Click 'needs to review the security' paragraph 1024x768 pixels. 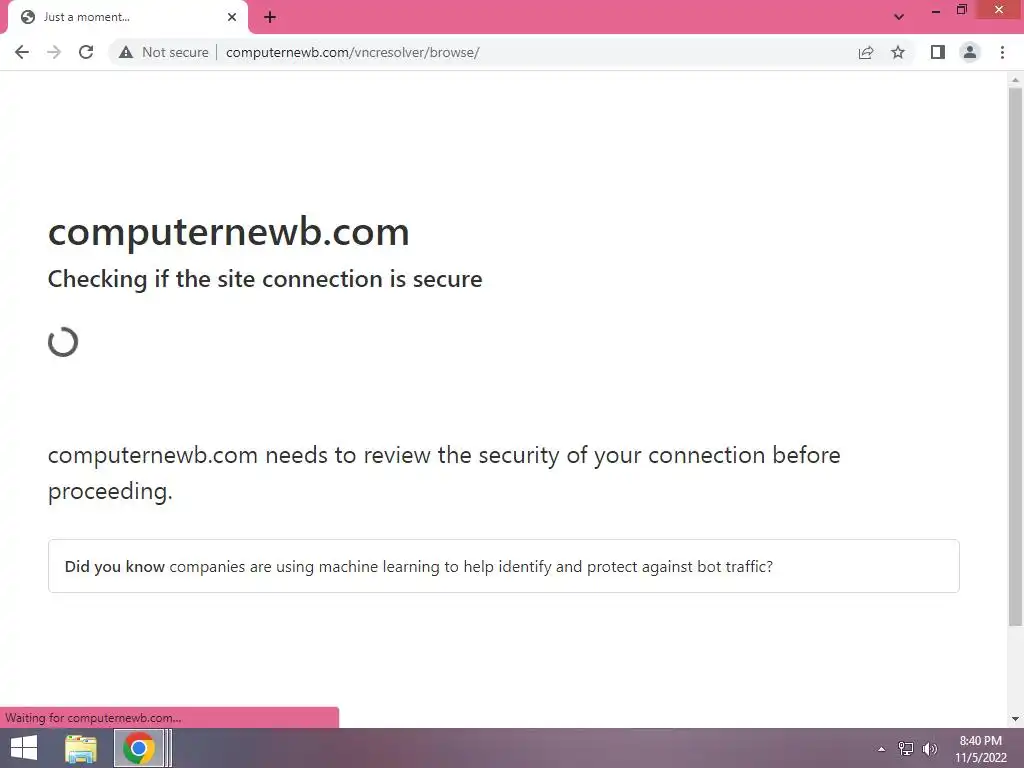(444, 473)
